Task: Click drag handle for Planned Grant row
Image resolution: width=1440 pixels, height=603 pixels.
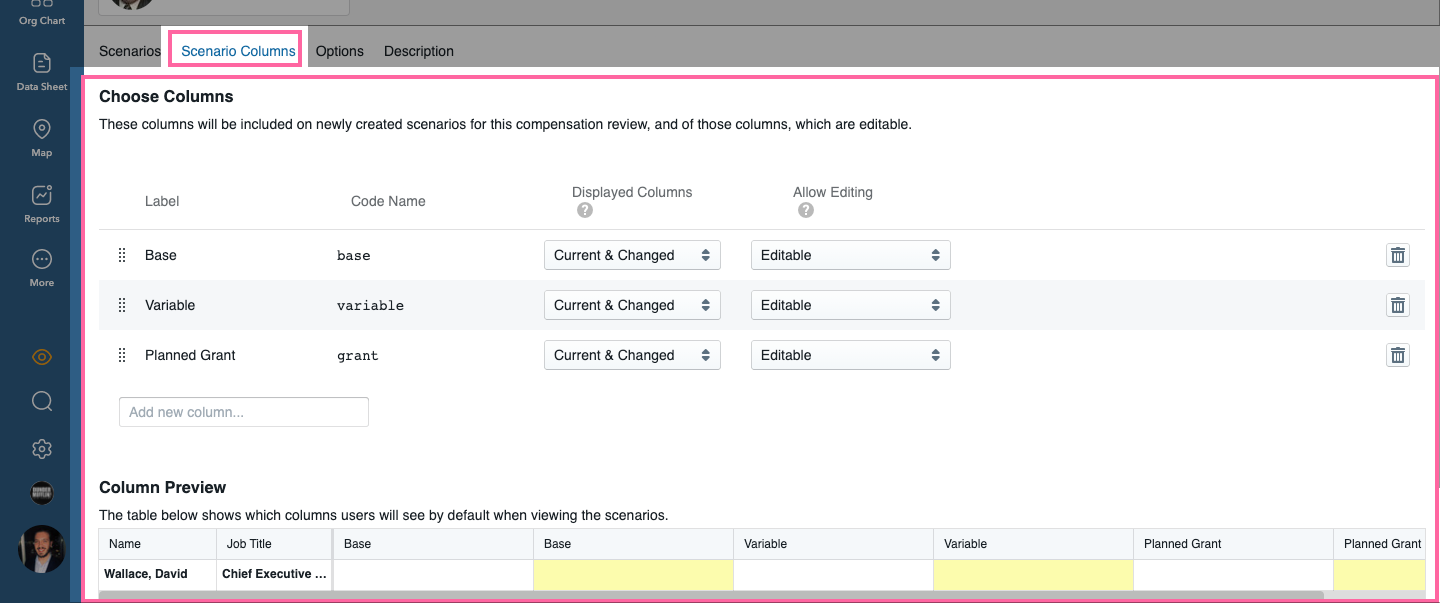Action: coord(122,355)
